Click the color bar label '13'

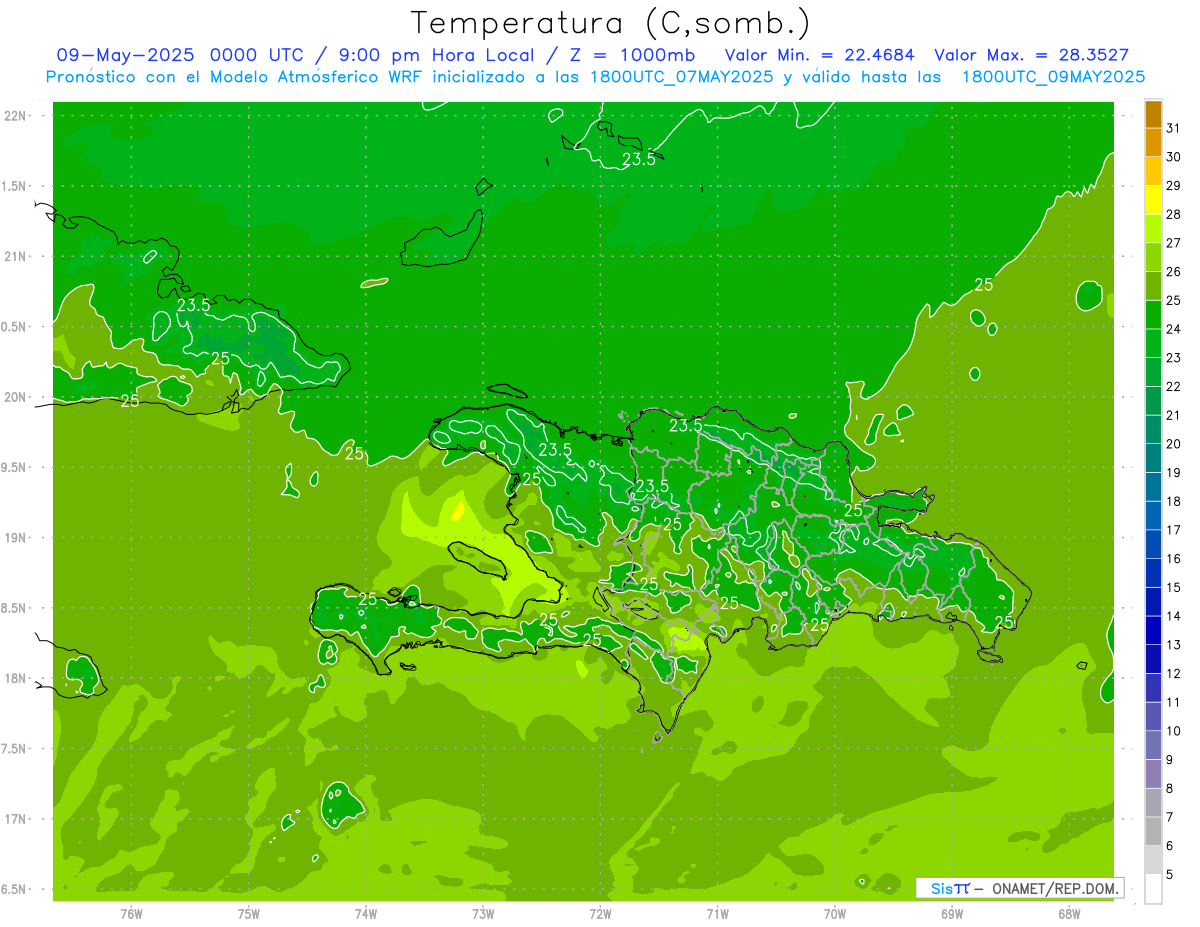1174,645
